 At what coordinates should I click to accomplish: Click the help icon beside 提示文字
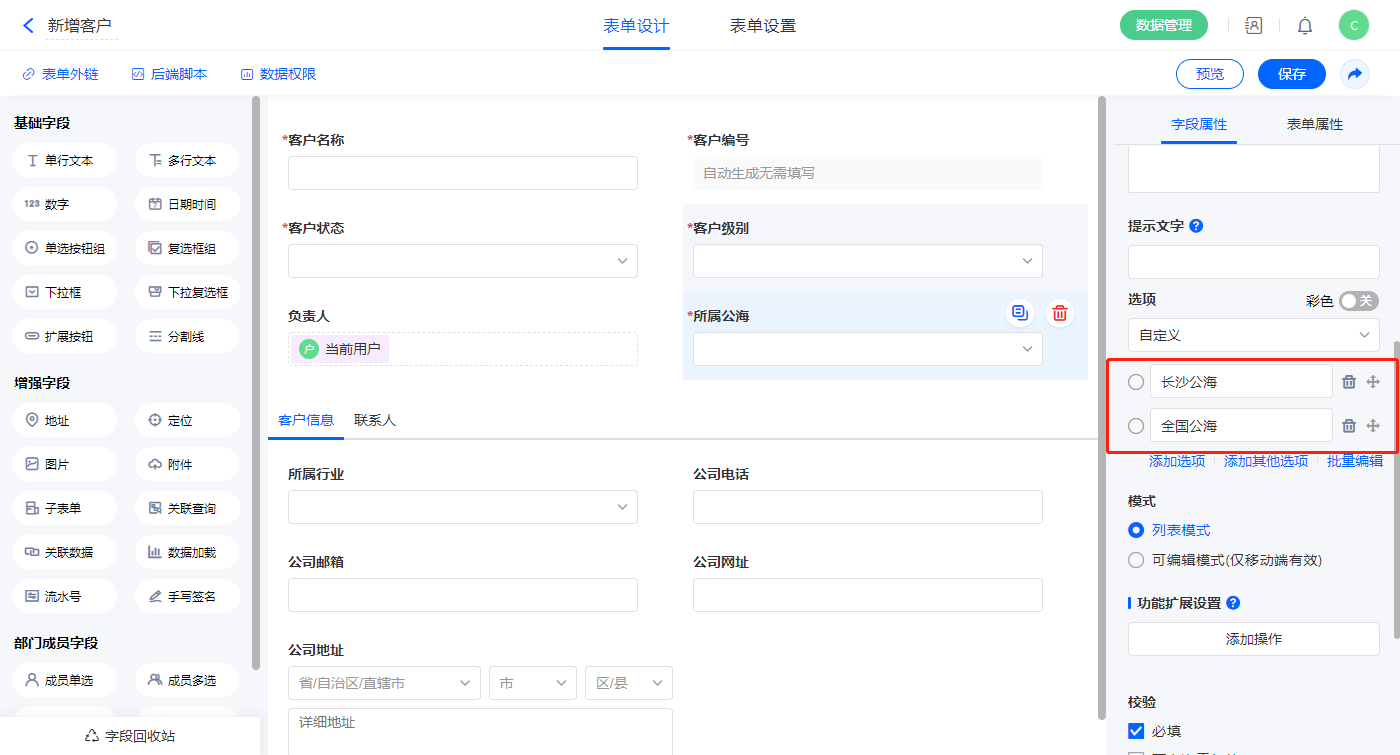tap(1196, 226)
